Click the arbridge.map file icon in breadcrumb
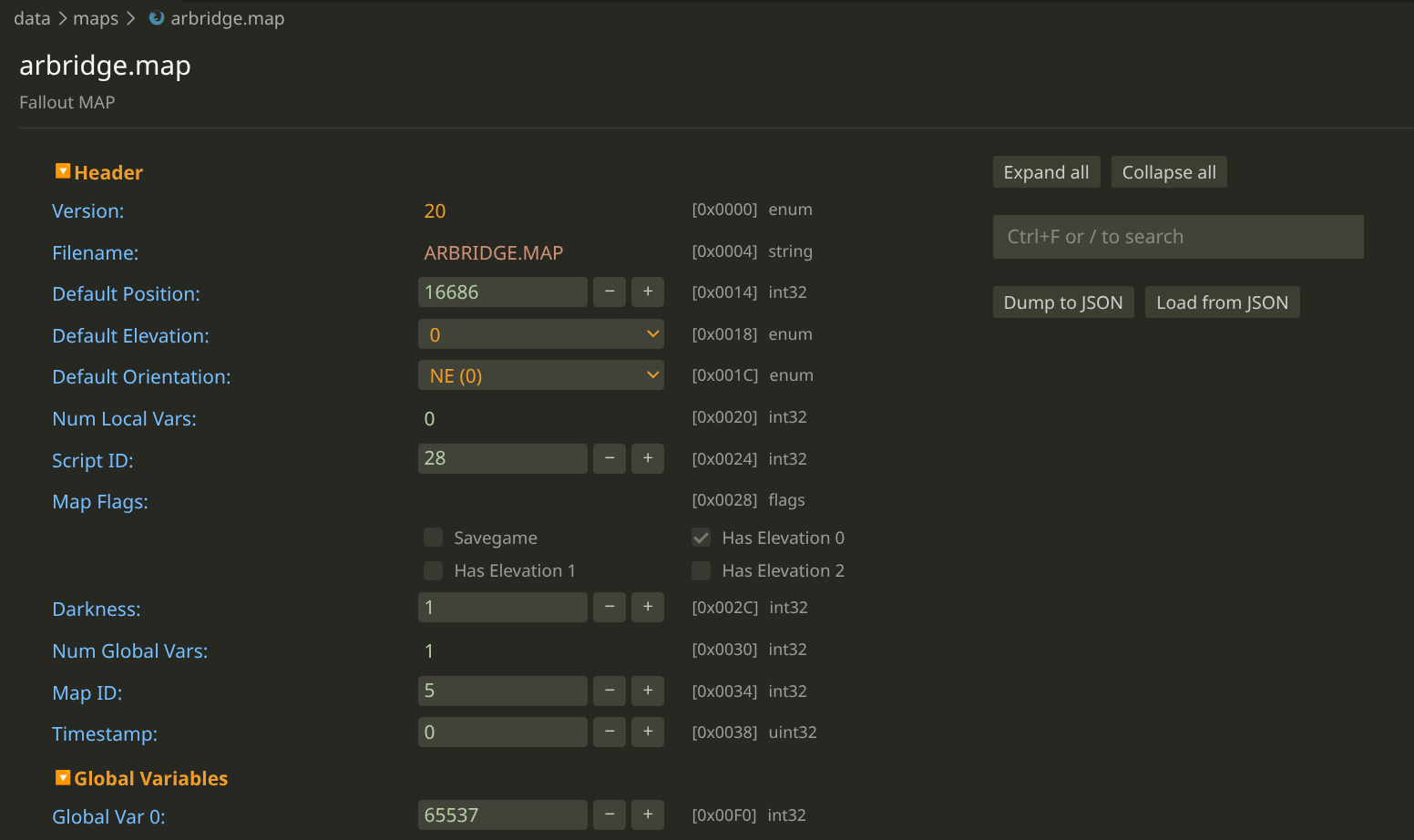This screenshot has height=840, width=1414. (x=157, y=18)
